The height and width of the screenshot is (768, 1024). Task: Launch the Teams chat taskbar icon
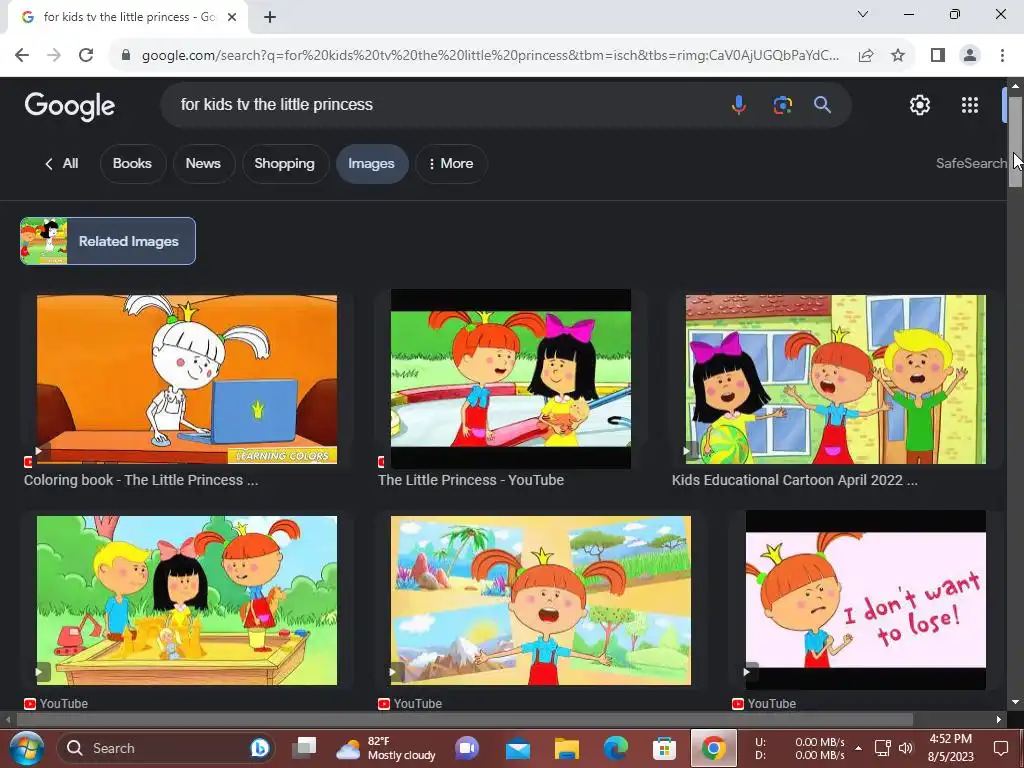click(x=467, y=748)
